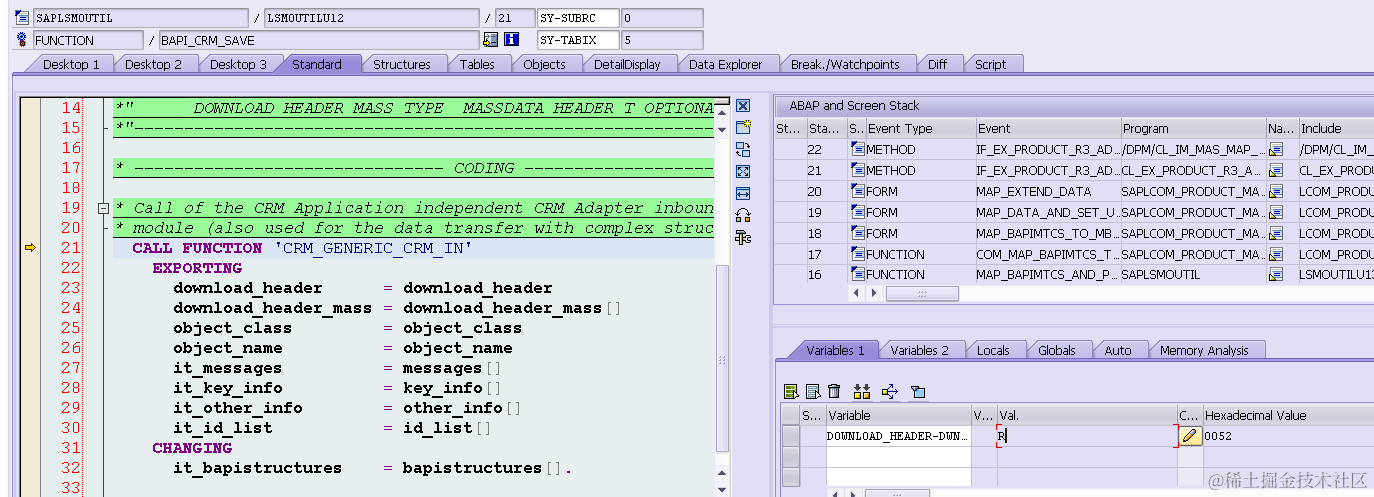Click the stack type icon for level 19 FORM
The width and height of the screenshot is (1374, 497).
tap(857, 212)
